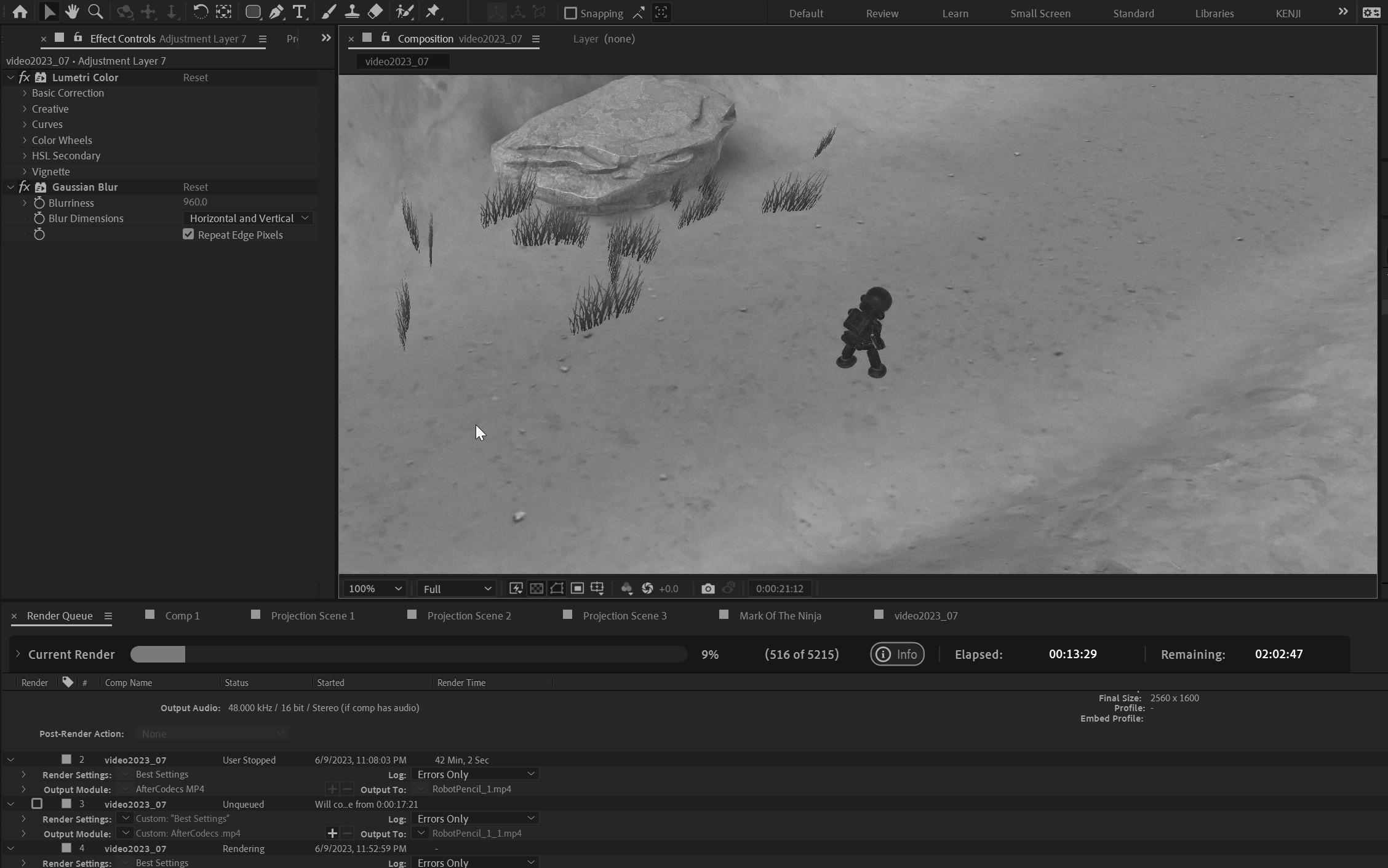Click the exposure value +0.0
The width and height of the screenshot is (1388, 868).
tap(668, 589)
